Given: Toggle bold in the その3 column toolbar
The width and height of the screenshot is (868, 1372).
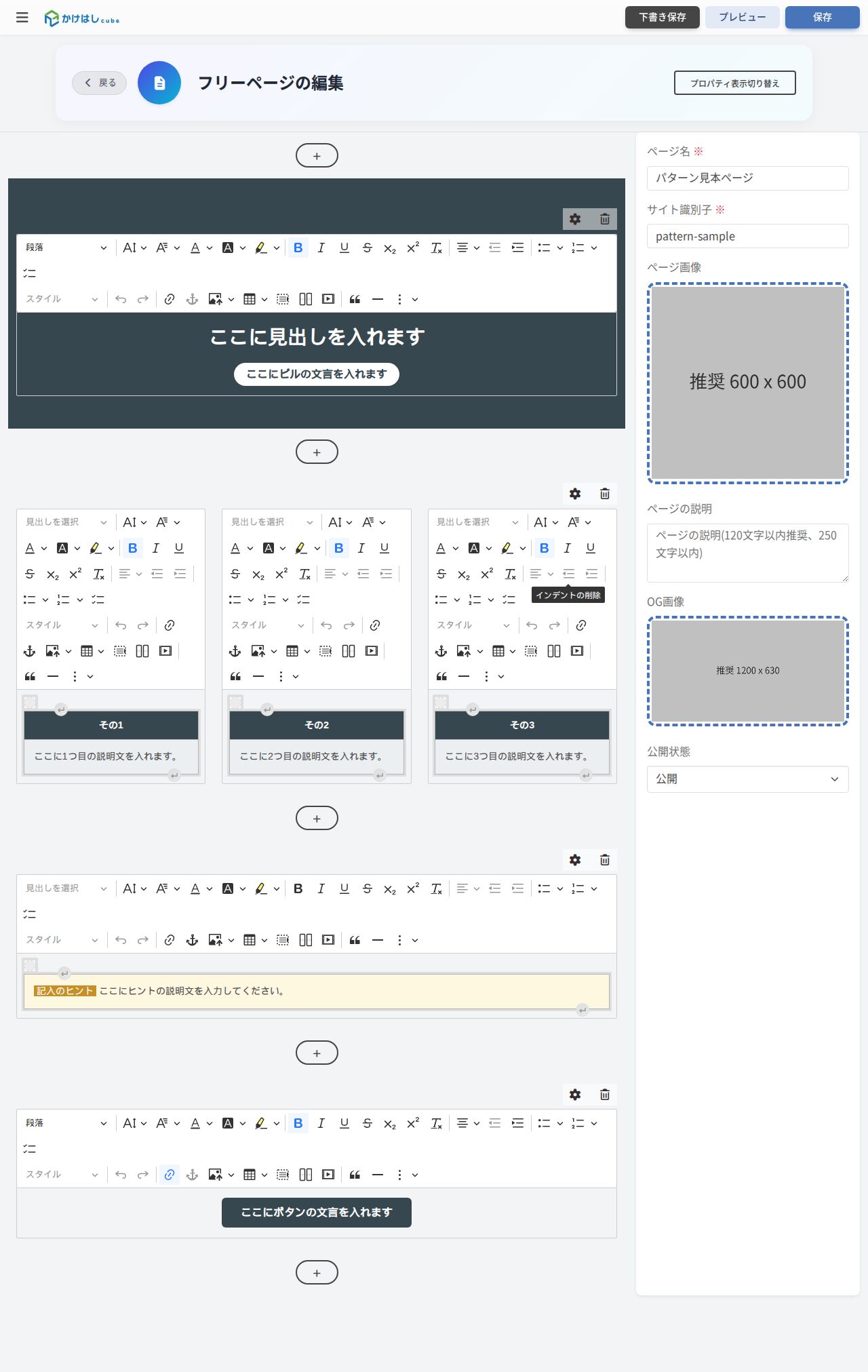Looking at the screenshot, I should pos(545,548).
